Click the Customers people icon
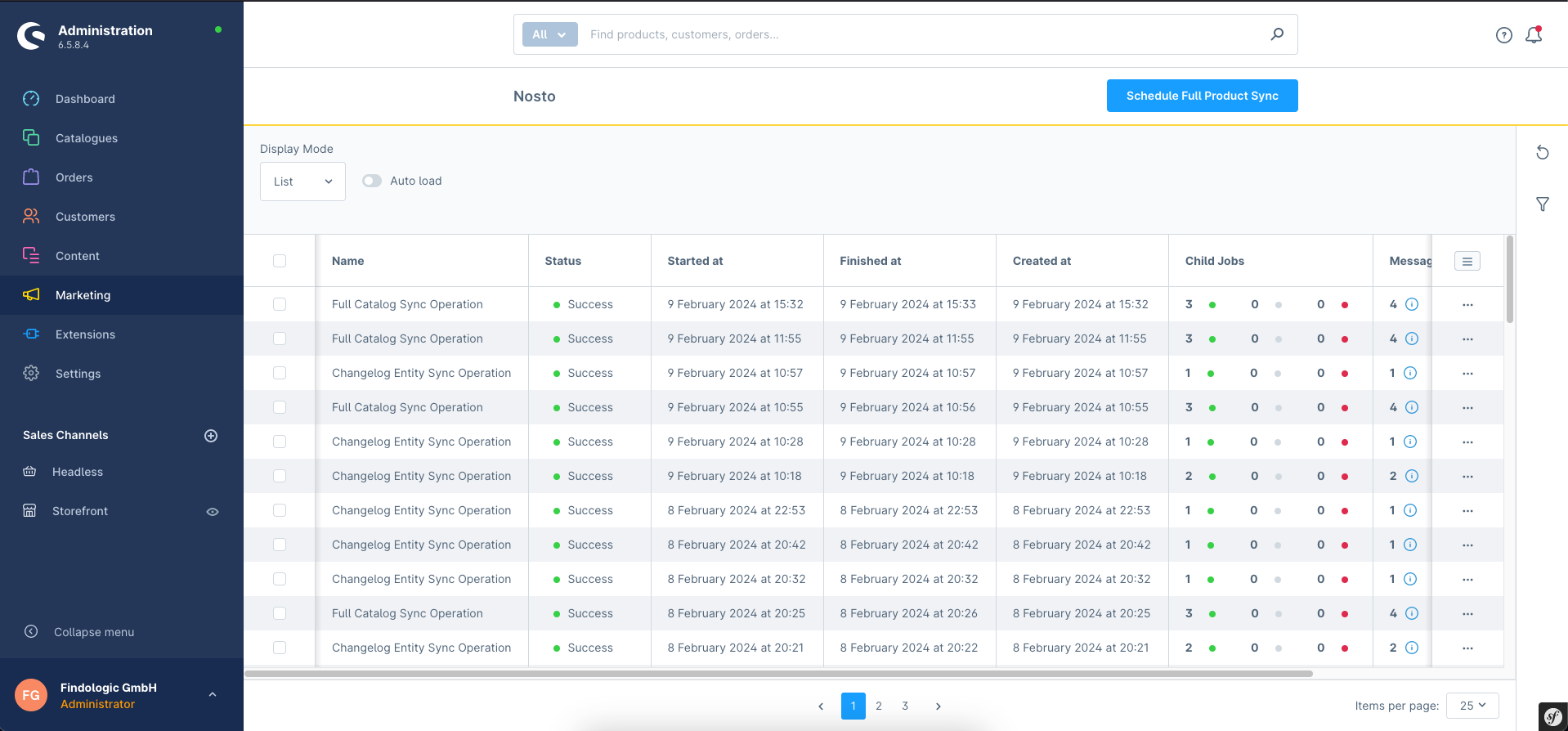The height and width of the screenshot is (731, 1568). point(31,217)
